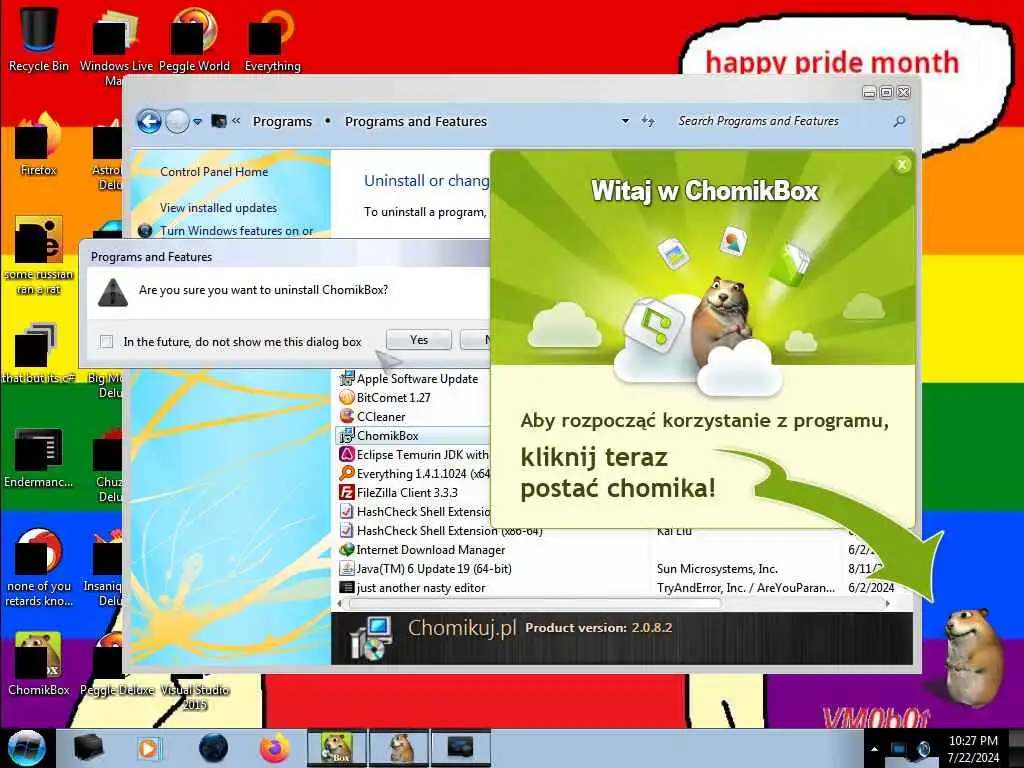Open the recent pages dropdown arrow
Image resolution: width=1024 pixels, height=768 pixels.
(197, 121)
